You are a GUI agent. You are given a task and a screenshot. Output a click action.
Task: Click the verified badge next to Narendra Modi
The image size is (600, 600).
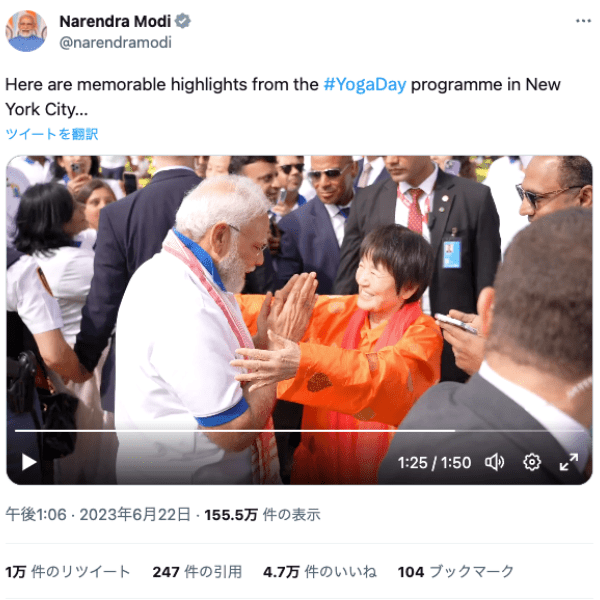pyautogui.click(x=183, y=21)
